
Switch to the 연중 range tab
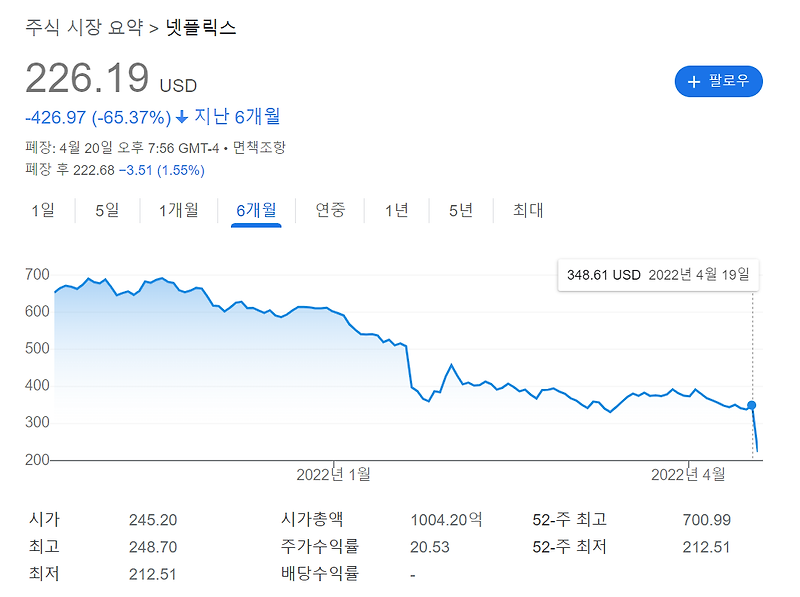(330, 210)
